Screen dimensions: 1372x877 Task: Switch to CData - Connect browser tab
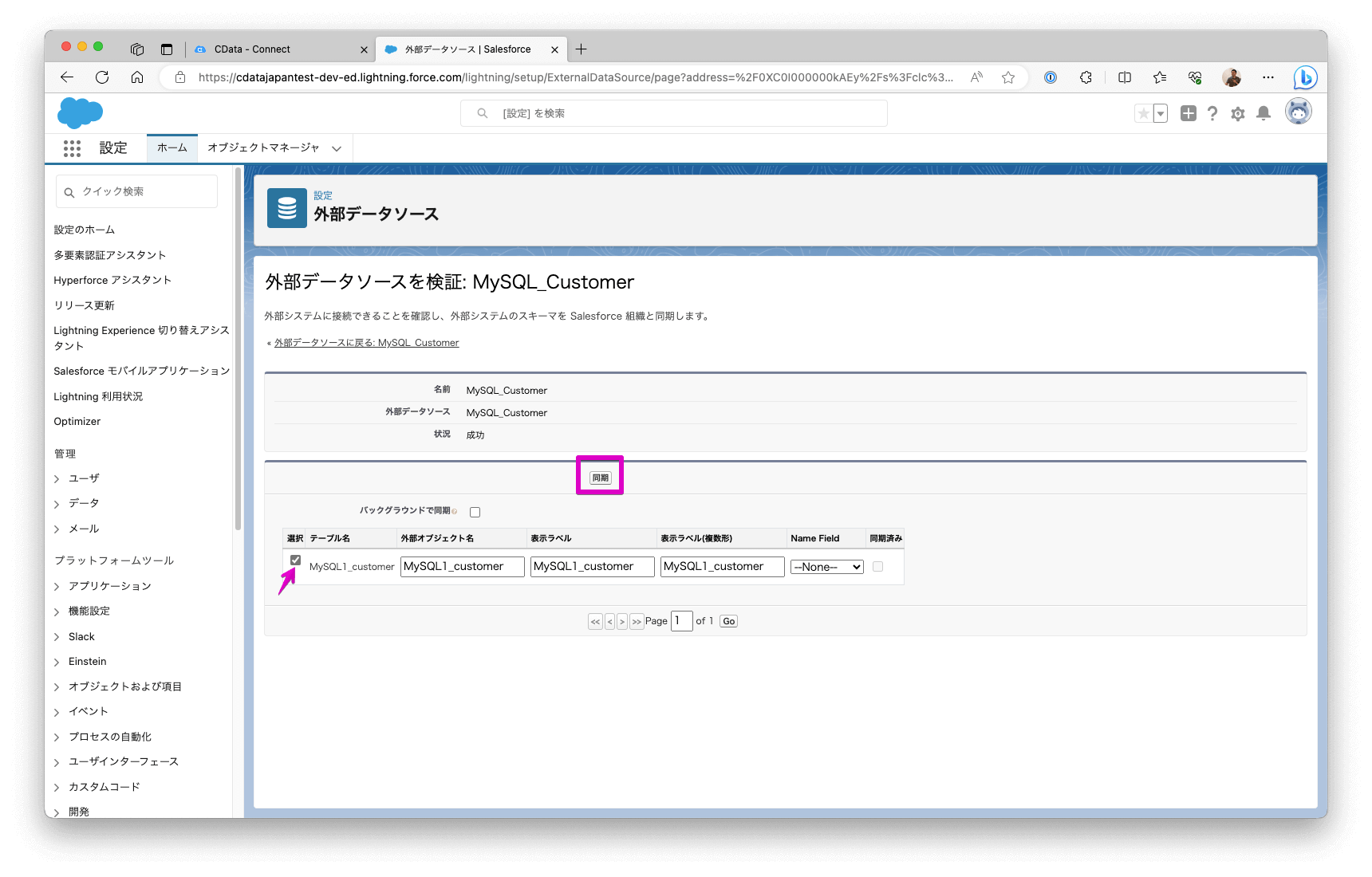click(279, 49)
